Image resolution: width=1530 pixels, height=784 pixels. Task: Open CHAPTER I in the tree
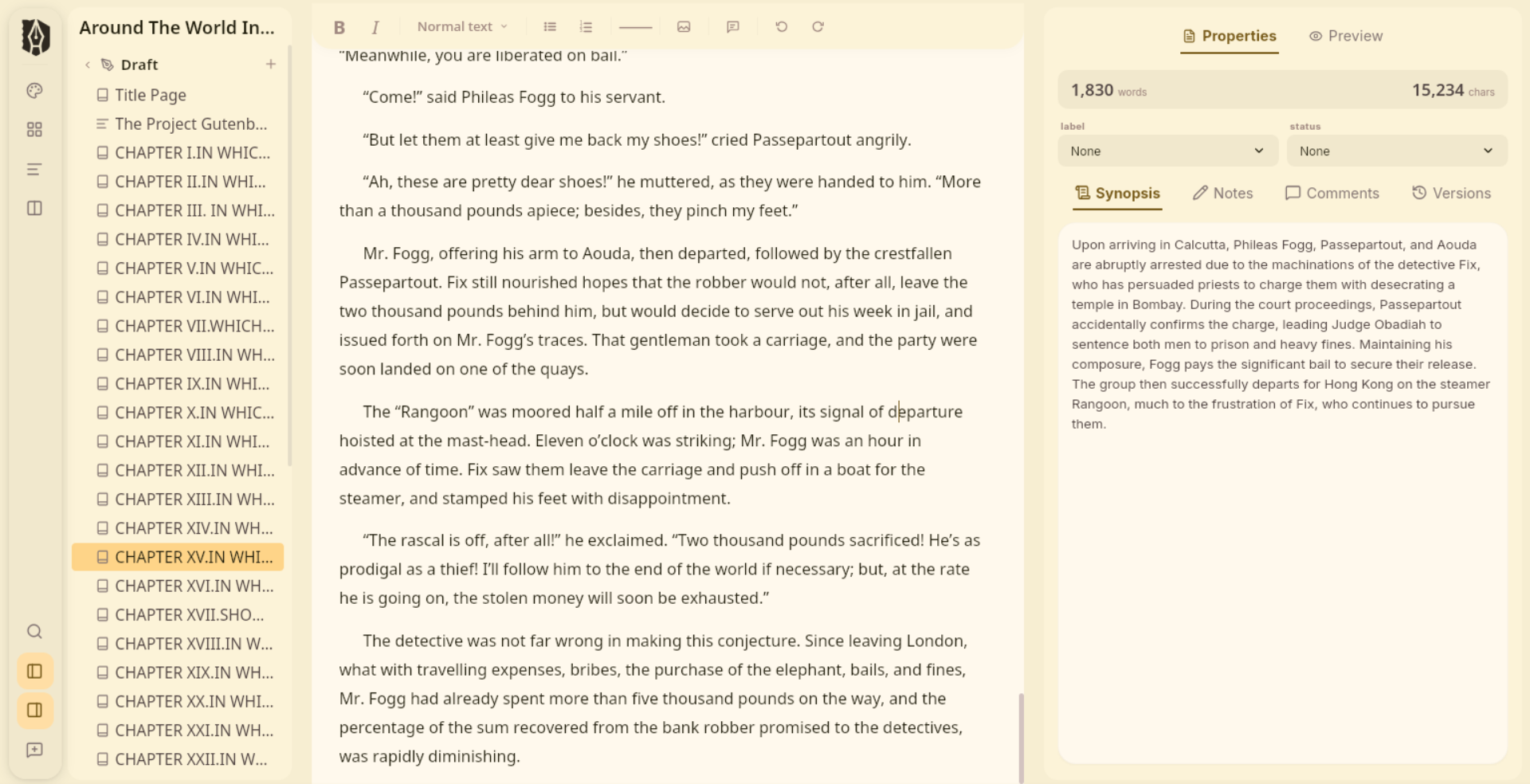[178, 153]
